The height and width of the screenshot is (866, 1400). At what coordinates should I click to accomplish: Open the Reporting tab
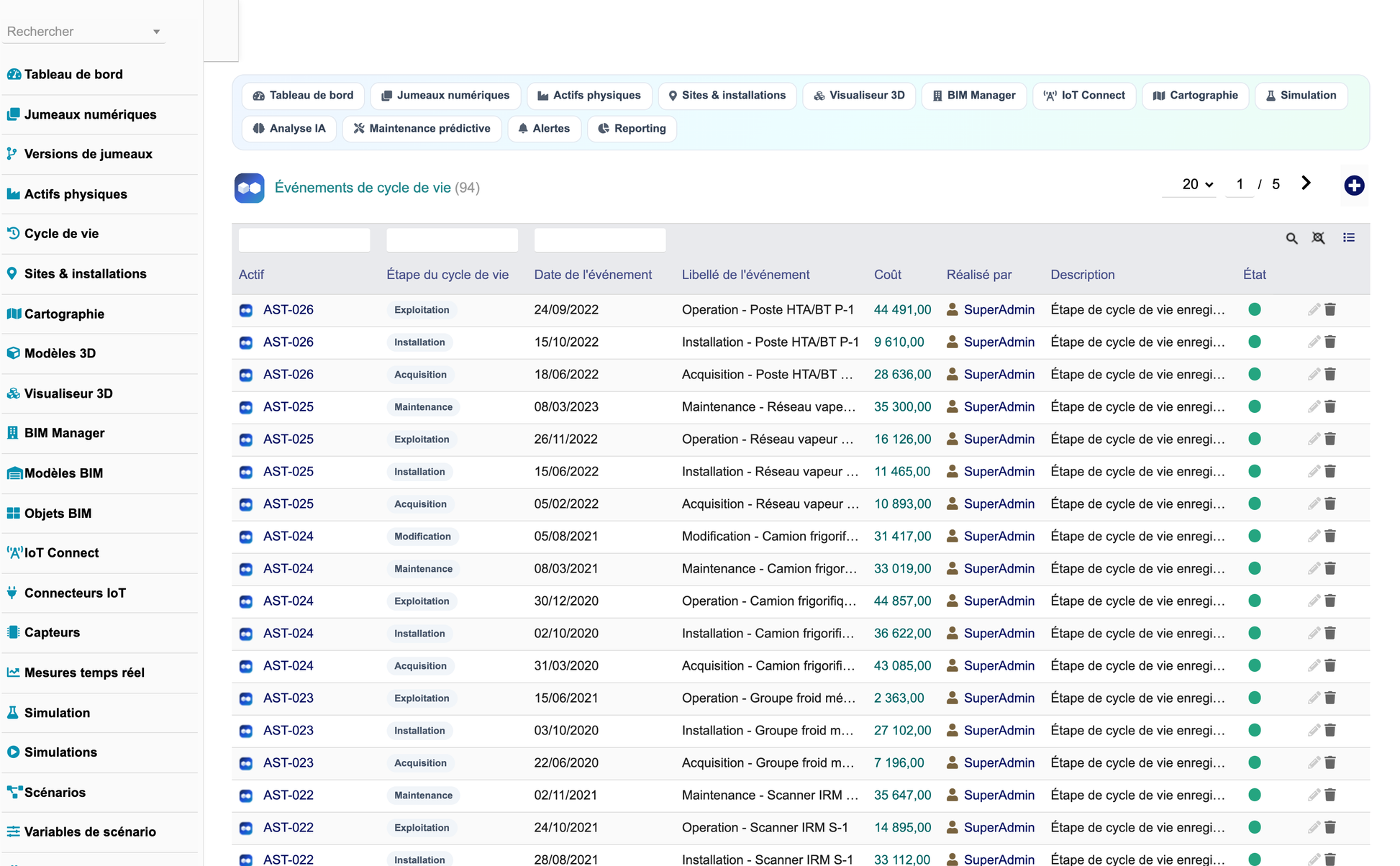click(632, 129)
